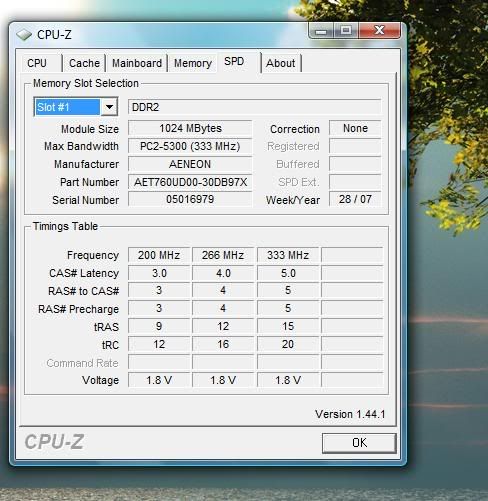Click the Timings Table group label
Screen dimensions: 488x501
click(x=65, y=226)
